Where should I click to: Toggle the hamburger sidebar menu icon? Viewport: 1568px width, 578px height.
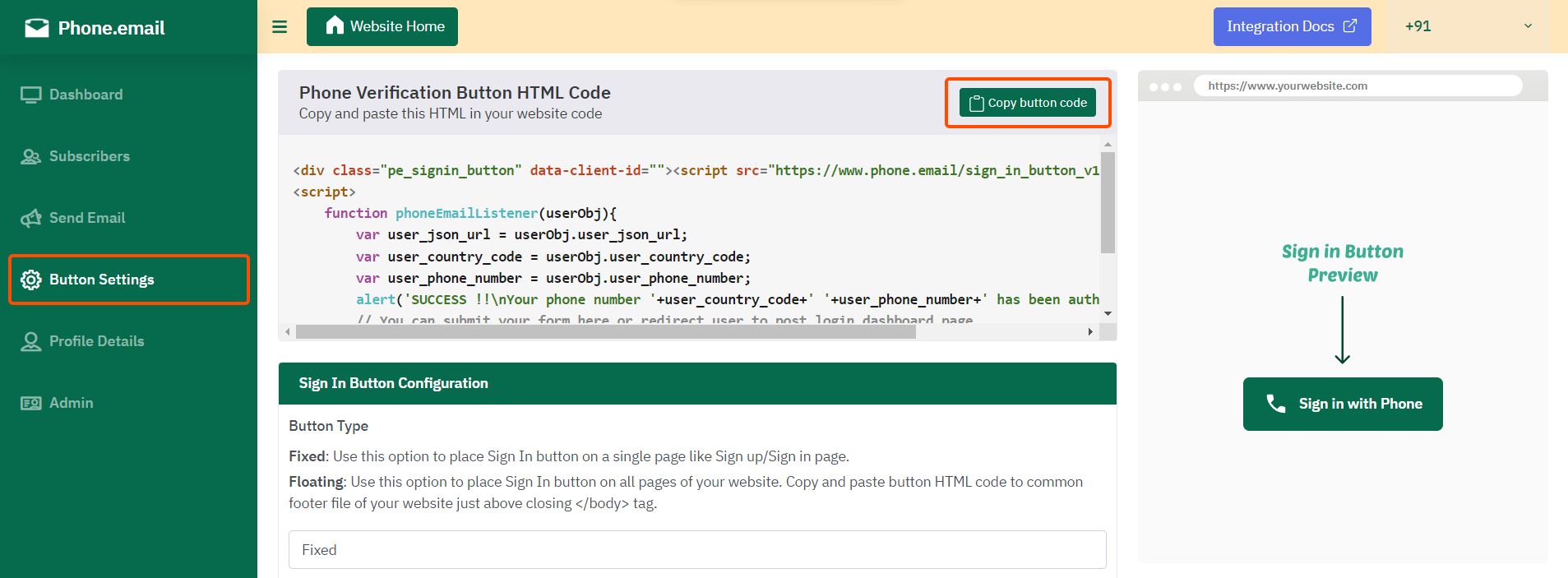pos(280,27)
